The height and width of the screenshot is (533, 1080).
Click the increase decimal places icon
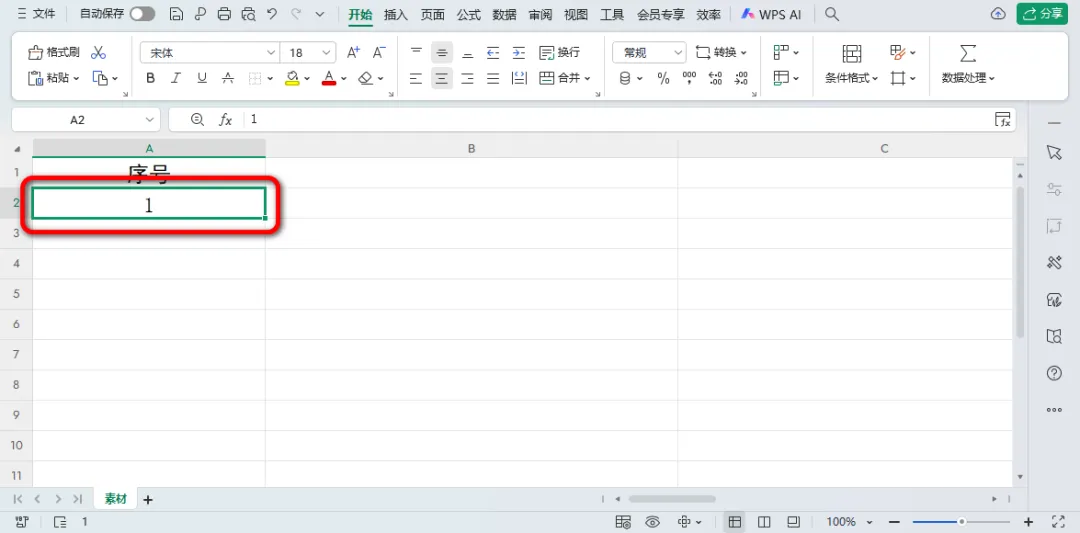[x=716, y=79]
